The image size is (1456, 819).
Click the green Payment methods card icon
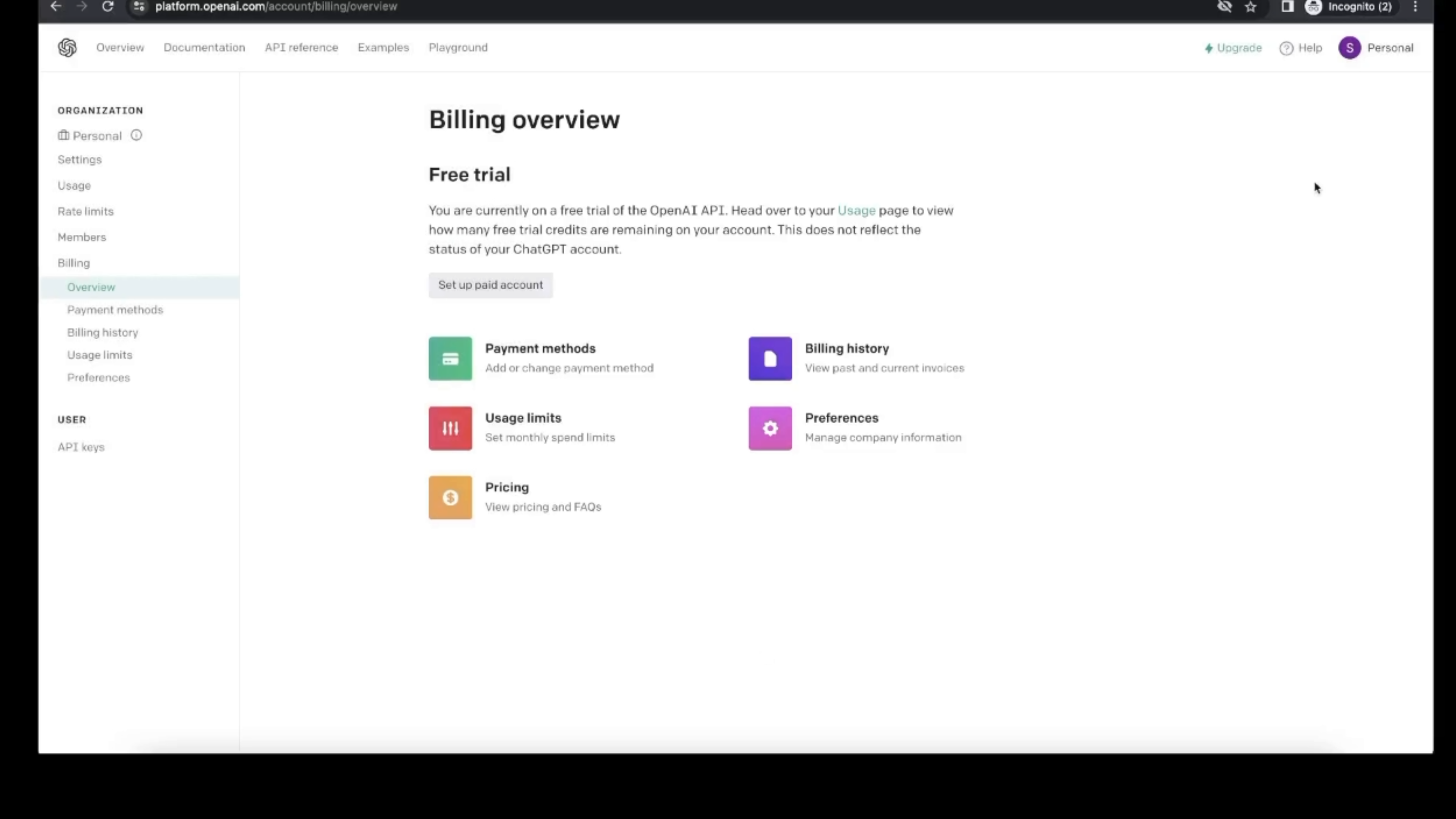[x=450, y=358]
